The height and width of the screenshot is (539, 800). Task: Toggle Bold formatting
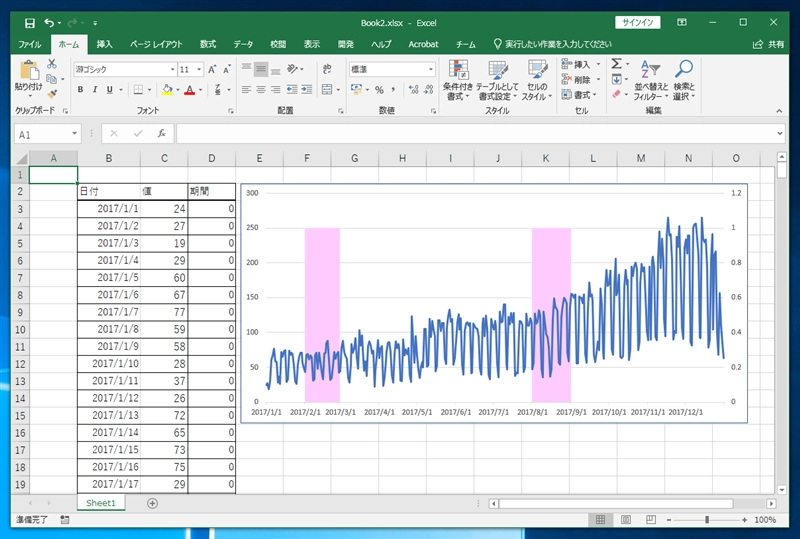(x=80, y=90)
